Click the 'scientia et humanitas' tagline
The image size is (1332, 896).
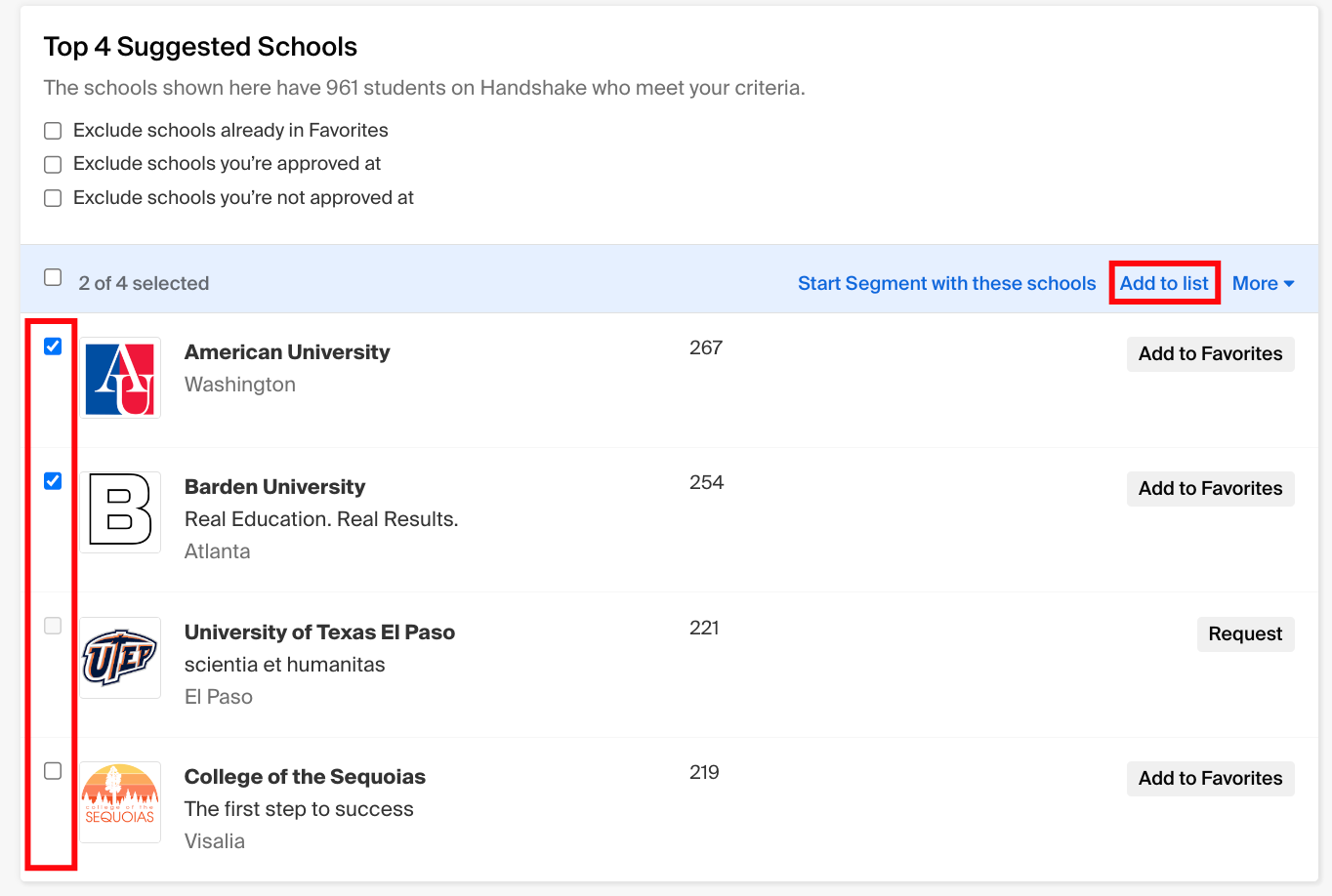pyautogui.click(x=284, y=665)
